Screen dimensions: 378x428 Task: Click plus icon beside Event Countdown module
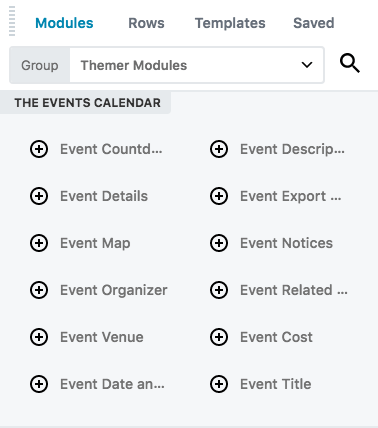[x=39, y=149]
